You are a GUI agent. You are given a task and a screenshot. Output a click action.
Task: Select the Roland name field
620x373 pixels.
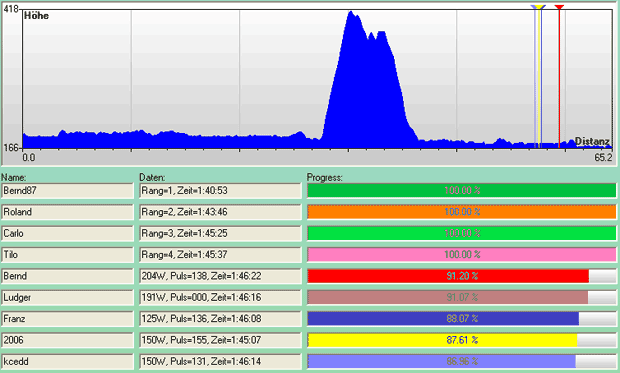tap(68, 212)
